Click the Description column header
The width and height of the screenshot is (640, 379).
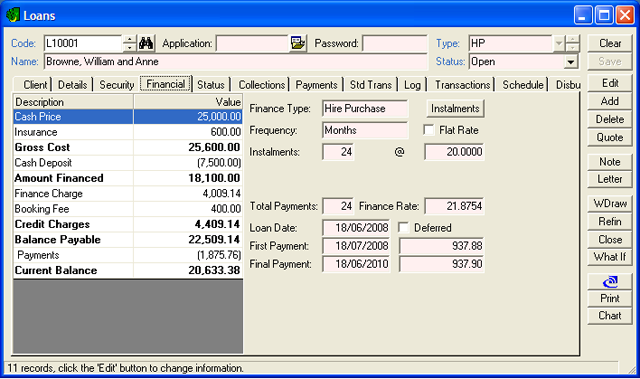click(x=73, y=102)
